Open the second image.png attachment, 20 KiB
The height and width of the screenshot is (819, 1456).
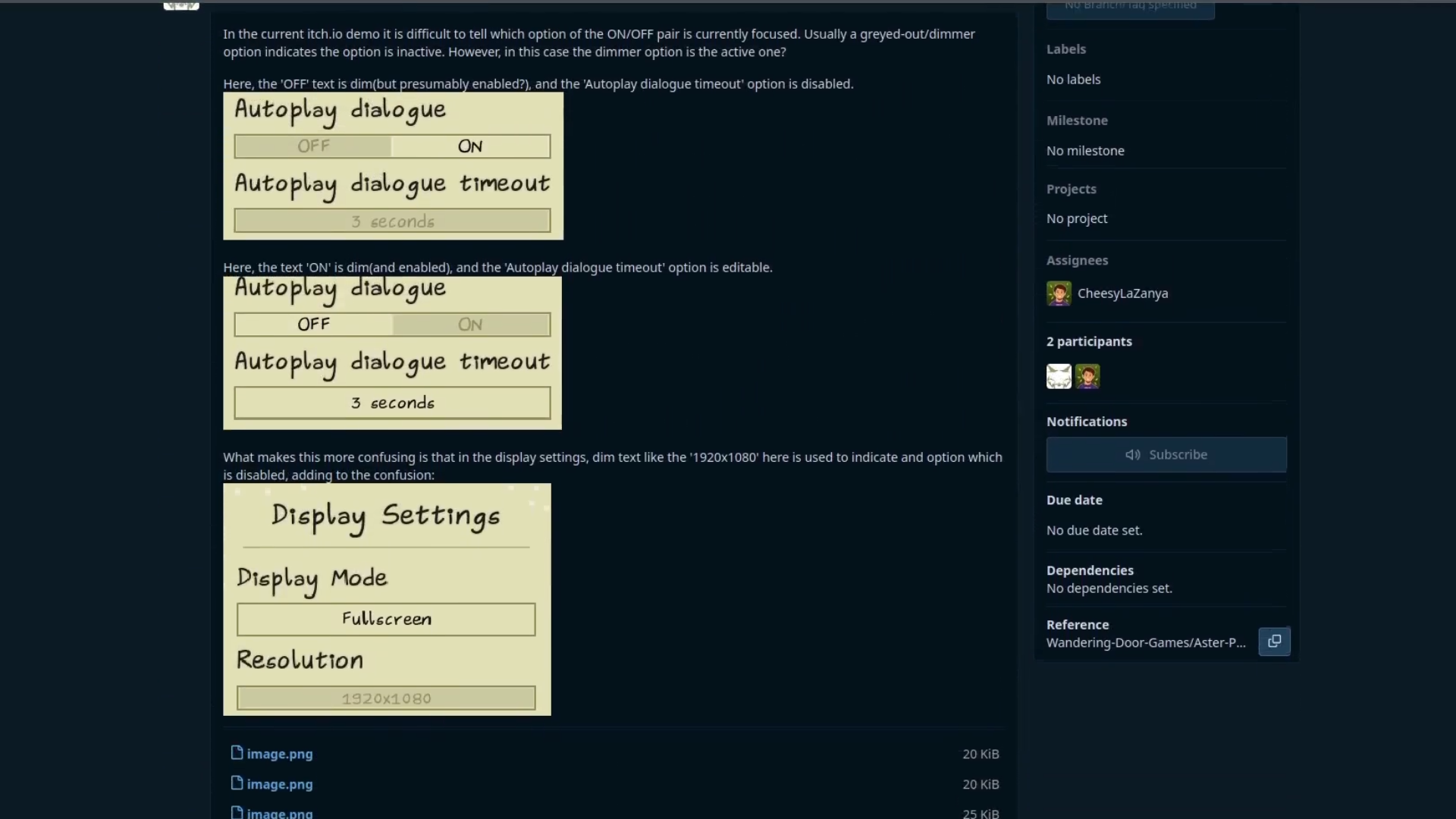point(279,784)
